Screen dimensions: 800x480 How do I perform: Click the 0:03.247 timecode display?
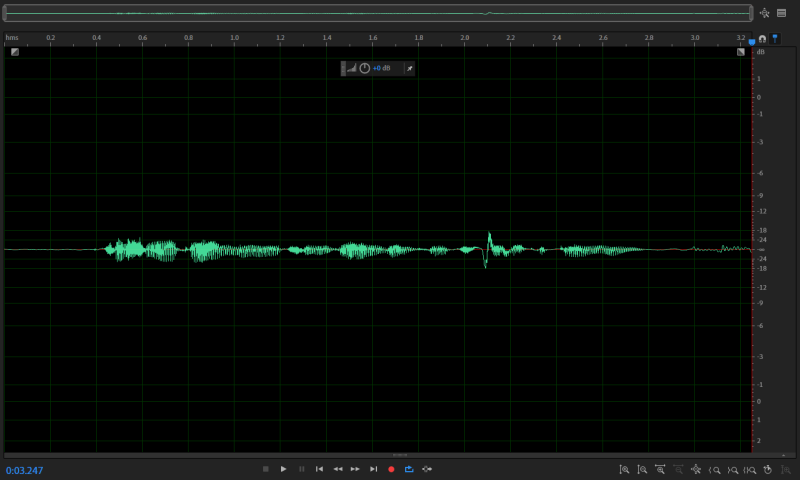(24, 470)
